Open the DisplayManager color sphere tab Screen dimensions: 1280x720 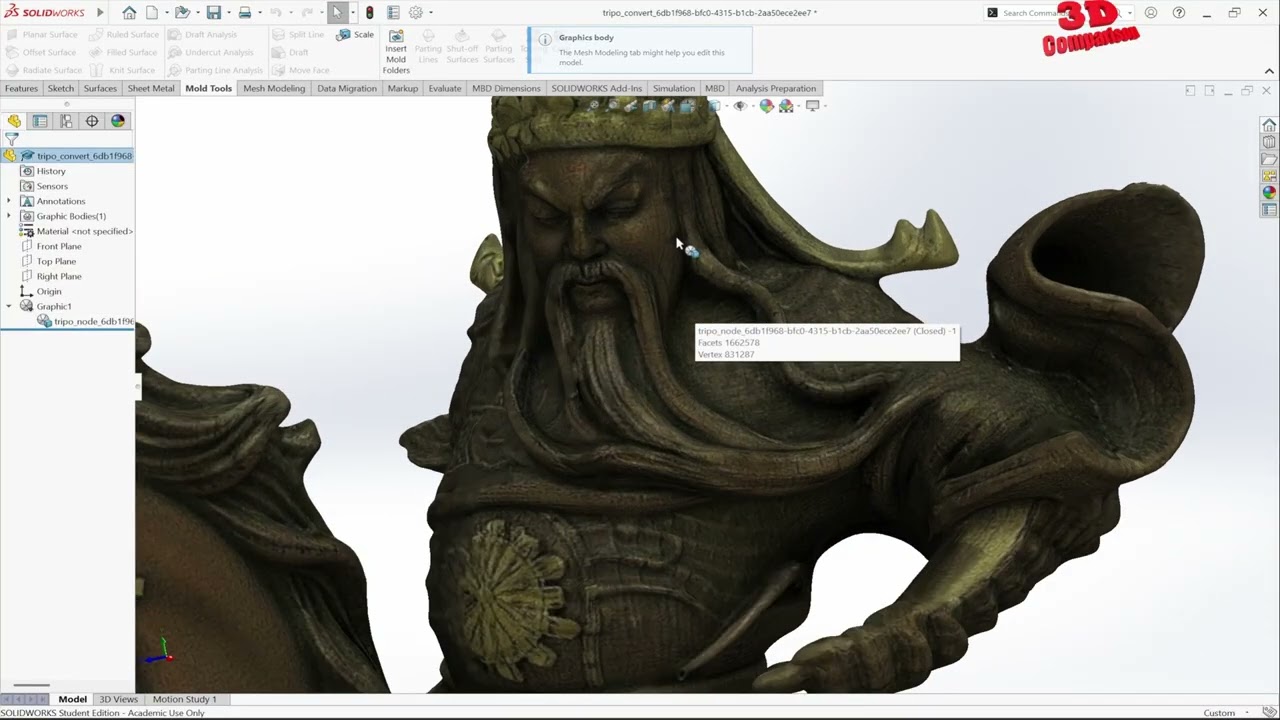pos(118,121)
